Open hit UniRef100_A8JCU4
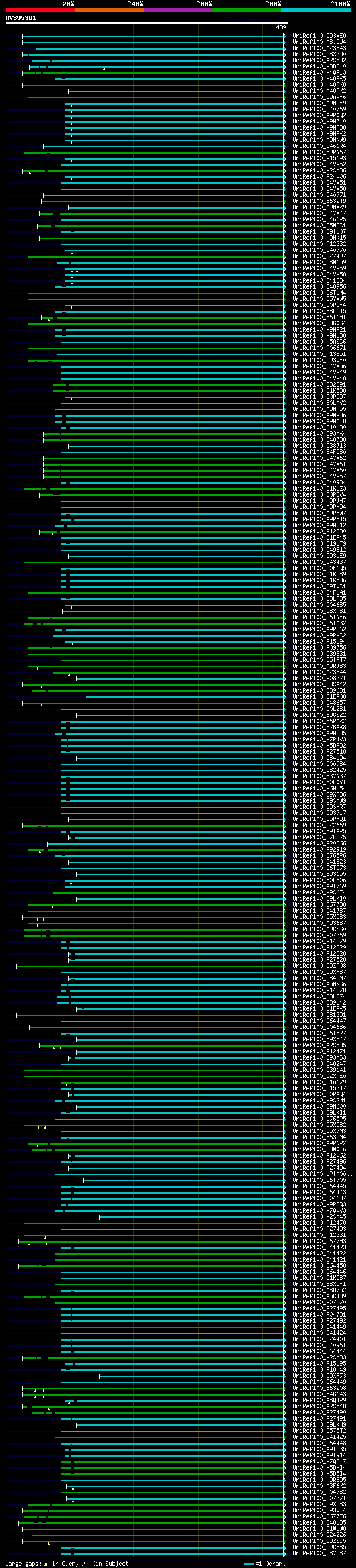 [x=319, y=42]
